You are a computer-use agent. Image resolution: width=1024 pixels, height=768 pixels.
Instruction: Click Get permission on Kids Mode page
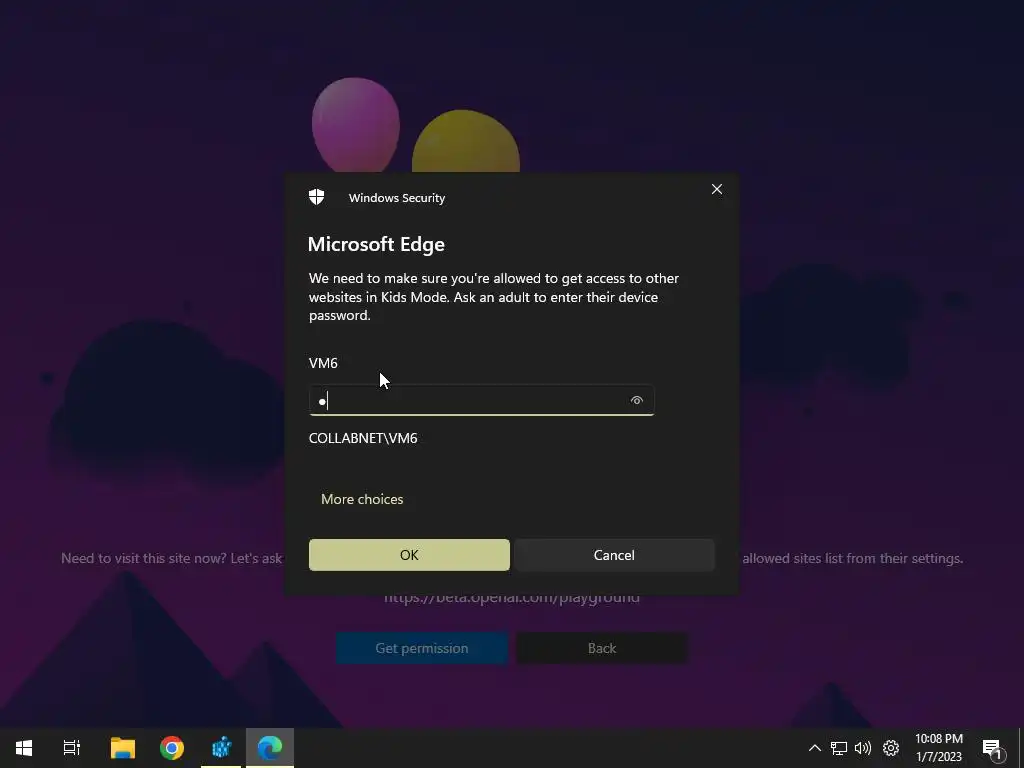pyautogui.click(x=421, y=648)
